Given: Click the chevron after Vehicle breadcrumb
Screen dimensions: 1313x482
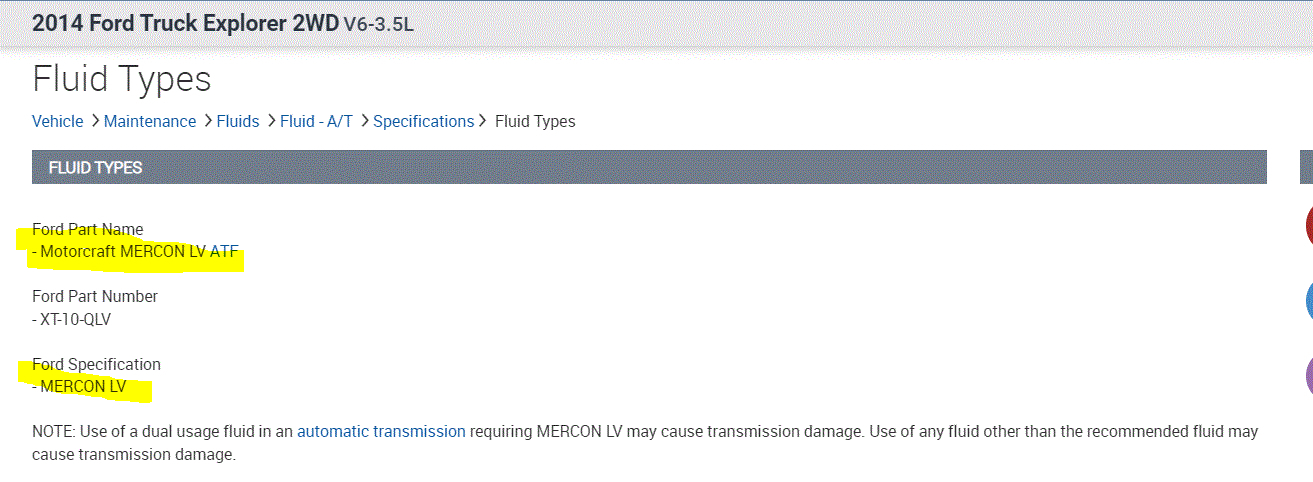Looking at the screenshot, I should coord(94,121).
